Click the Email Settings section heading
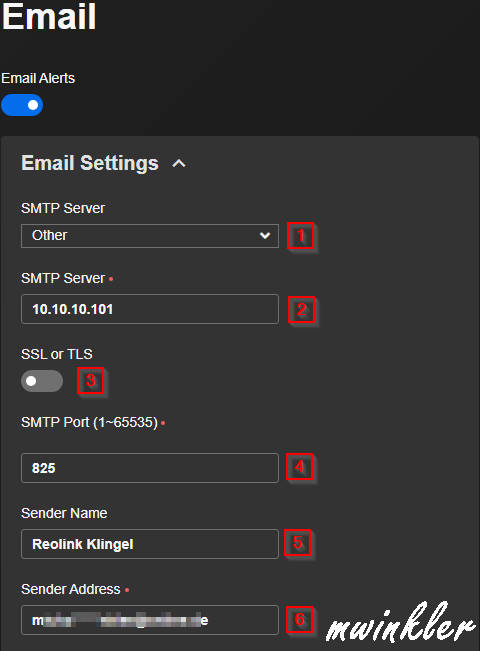This screenshot has width=480, height=651. [x=90, y=163]
